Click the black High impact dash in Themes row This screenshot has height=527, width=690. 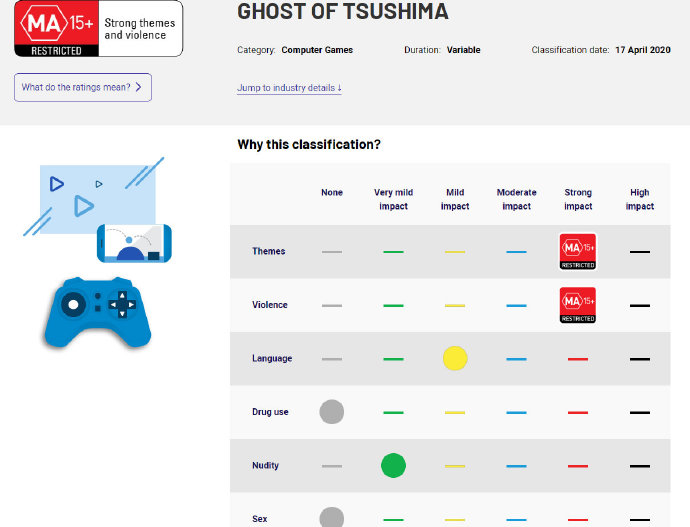(x=640, y=252)
